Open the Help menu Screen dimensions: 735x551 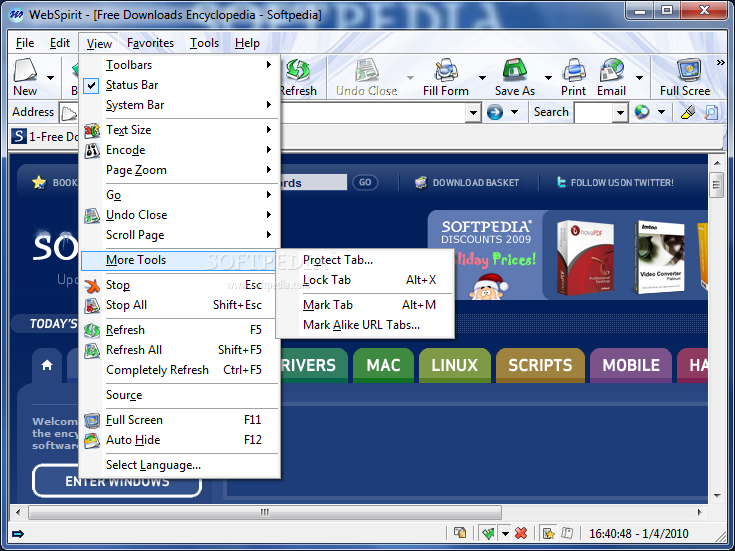click(248, 43)
